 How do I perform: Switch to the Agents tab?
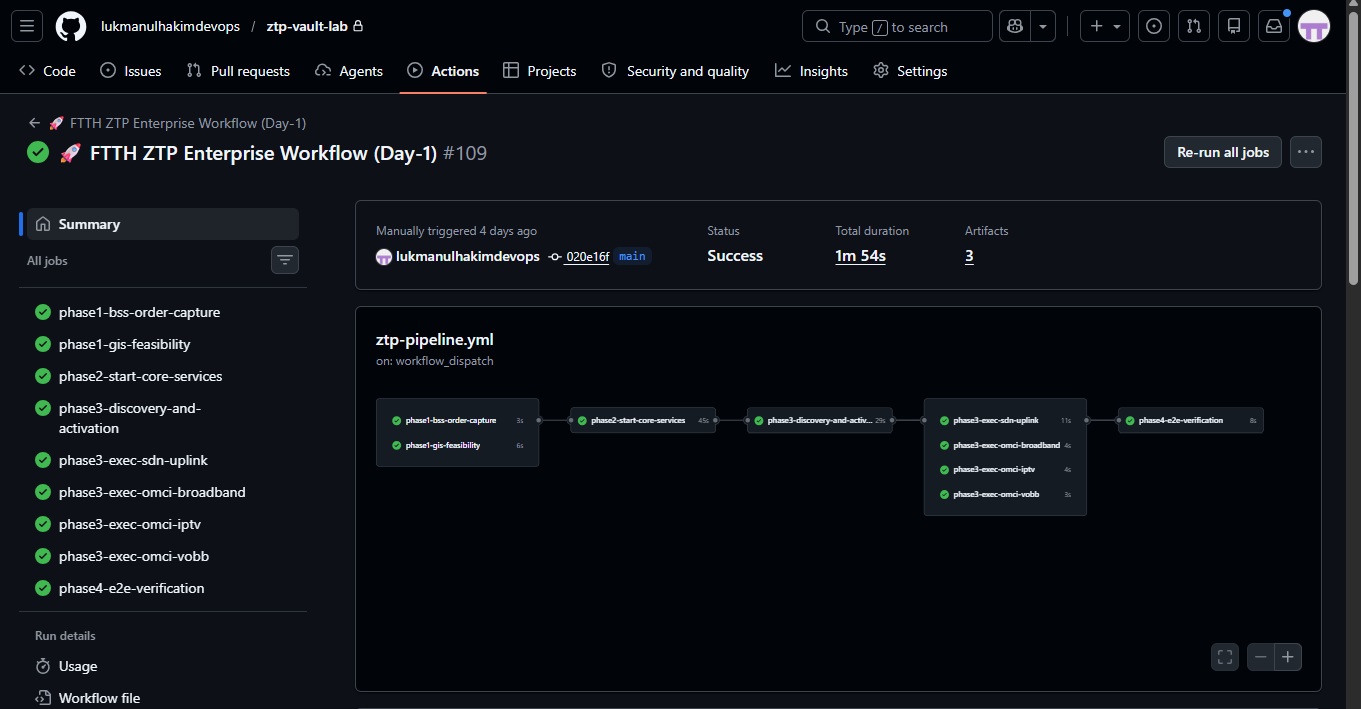point(349,71)
